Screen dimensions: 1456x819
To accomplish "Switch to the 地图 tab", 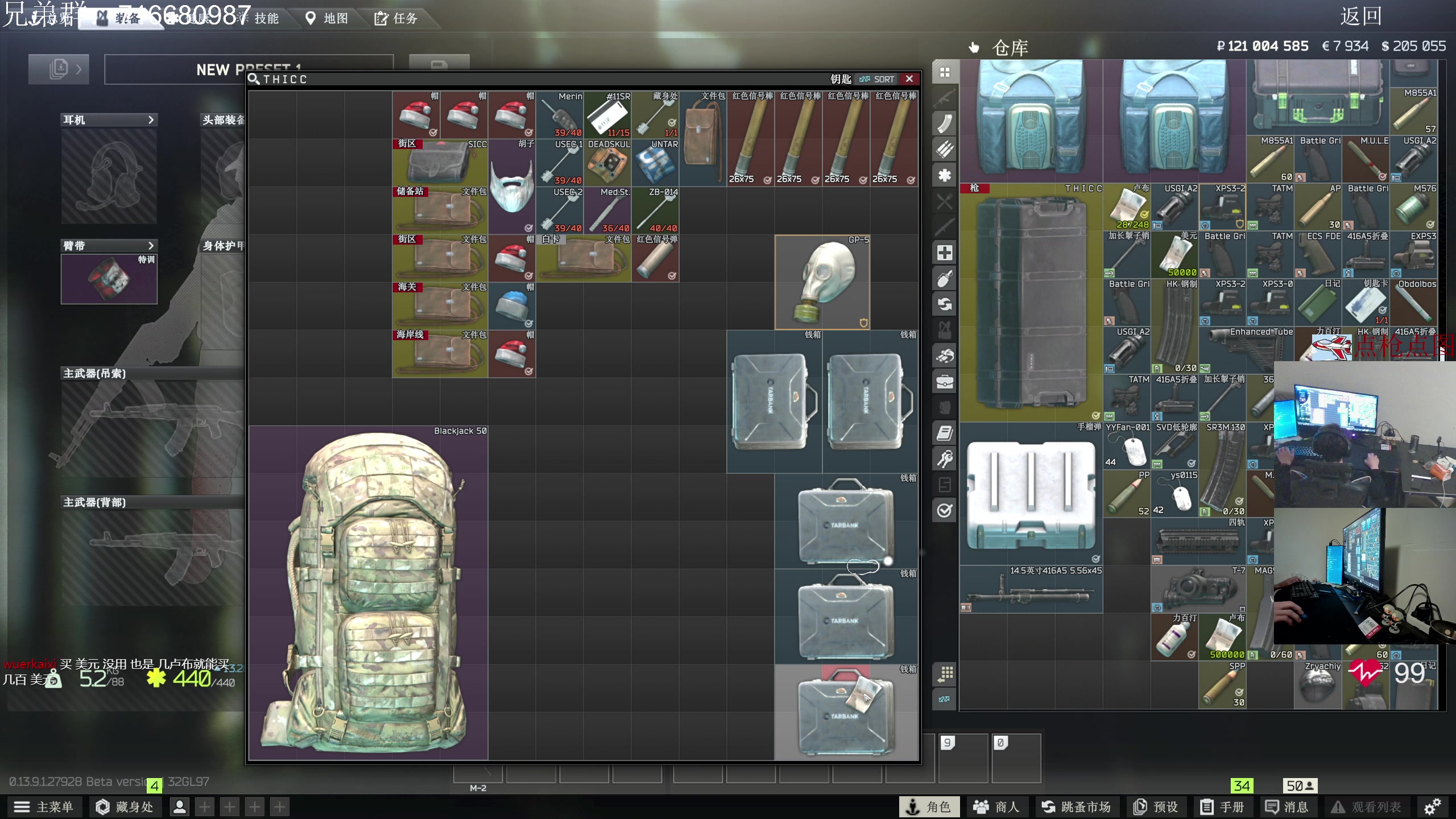I will click(326, 18).
